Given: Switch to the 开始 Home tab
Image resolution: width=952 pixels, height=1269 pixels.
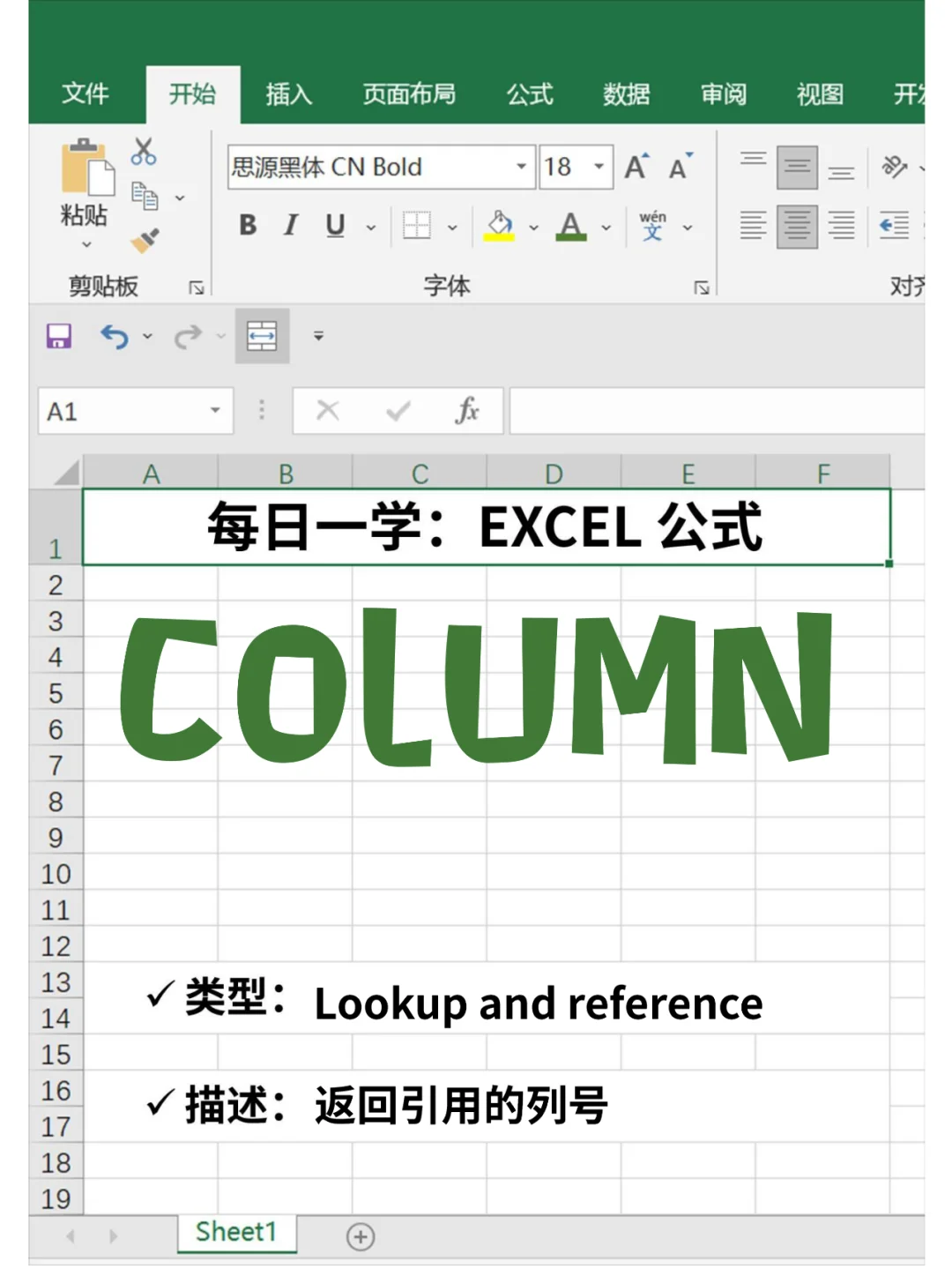Looking at the screenshot, I should [x=192, y=94].
